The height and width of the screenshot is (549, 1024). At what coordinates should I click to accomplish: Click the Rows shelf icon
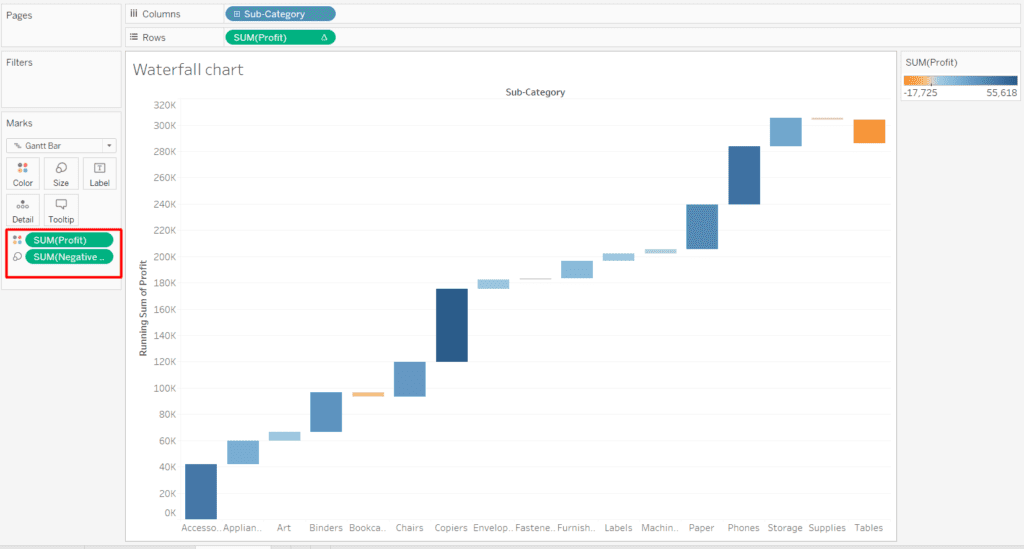(x=134, y=37)
